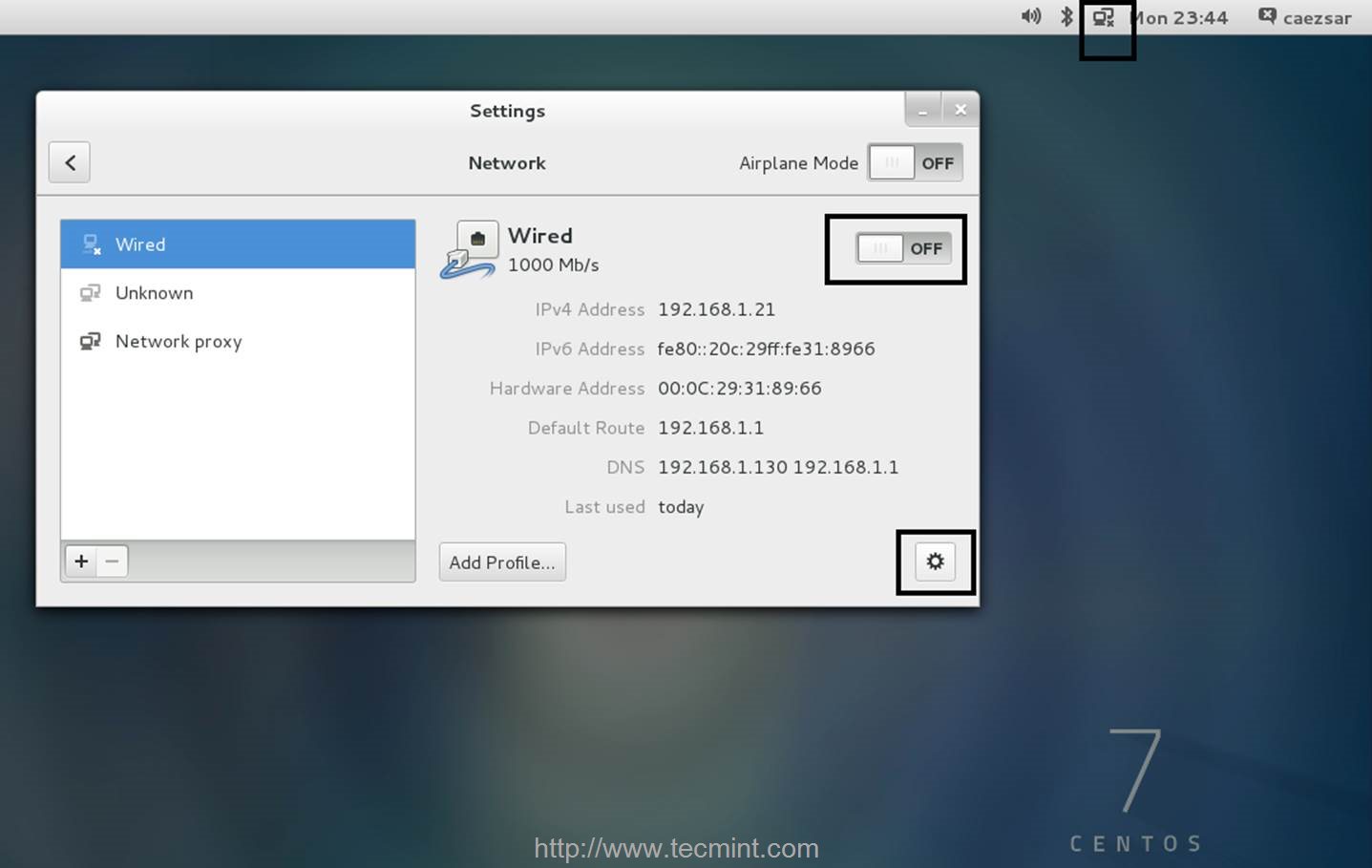
Task: Select Wired in the connection list
Action: [238, 244]
